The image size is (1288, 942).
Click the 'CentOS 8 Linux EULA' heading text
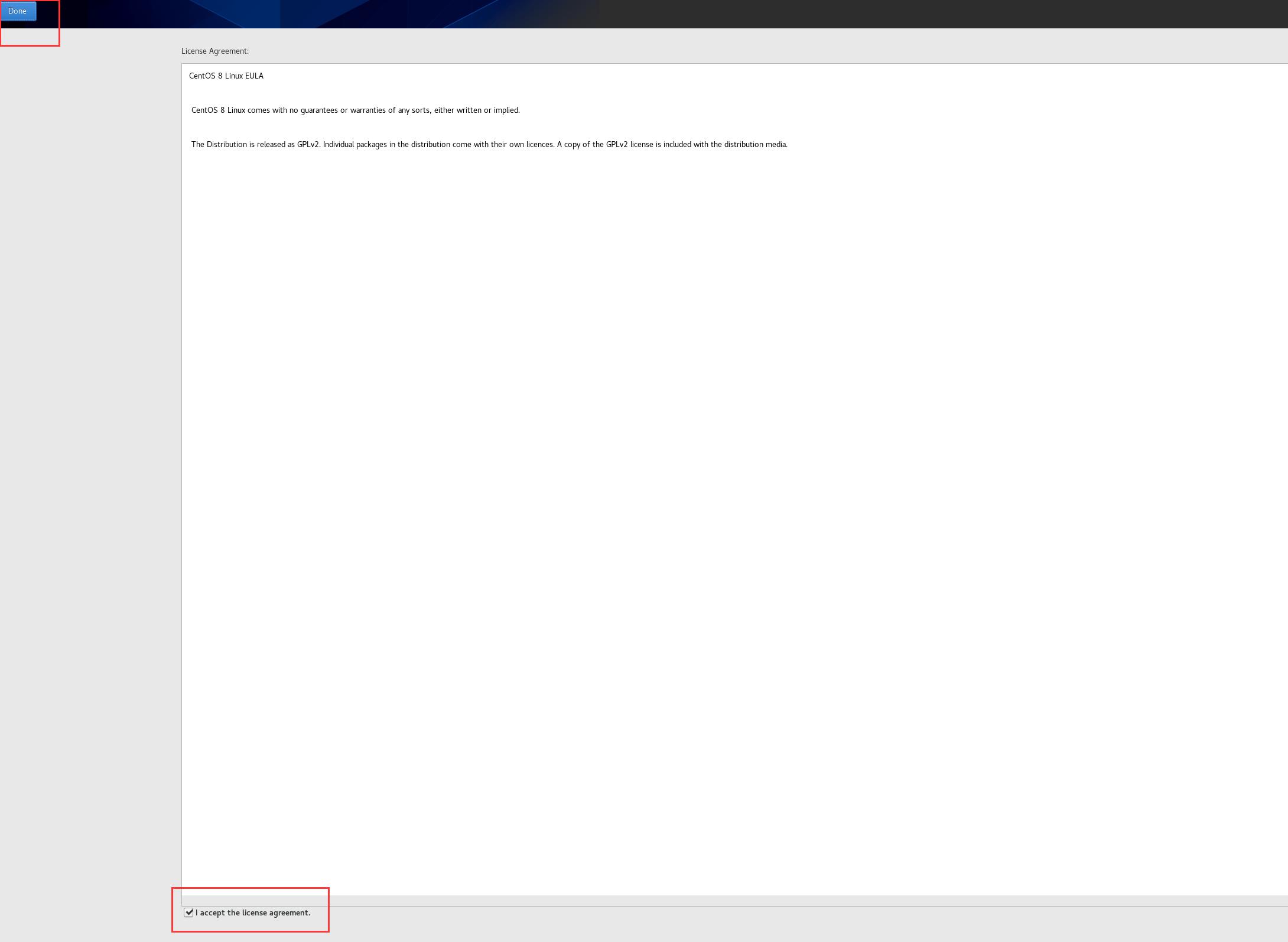pyautogui.click(x=226, y=76)
